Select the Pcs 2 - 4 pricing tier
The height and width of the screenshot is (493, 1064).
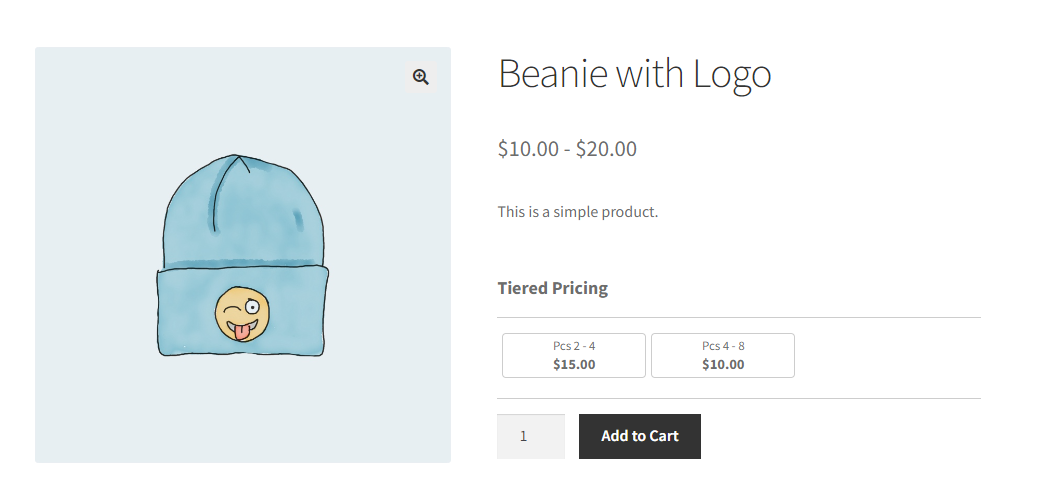click(x=573, y=355)
